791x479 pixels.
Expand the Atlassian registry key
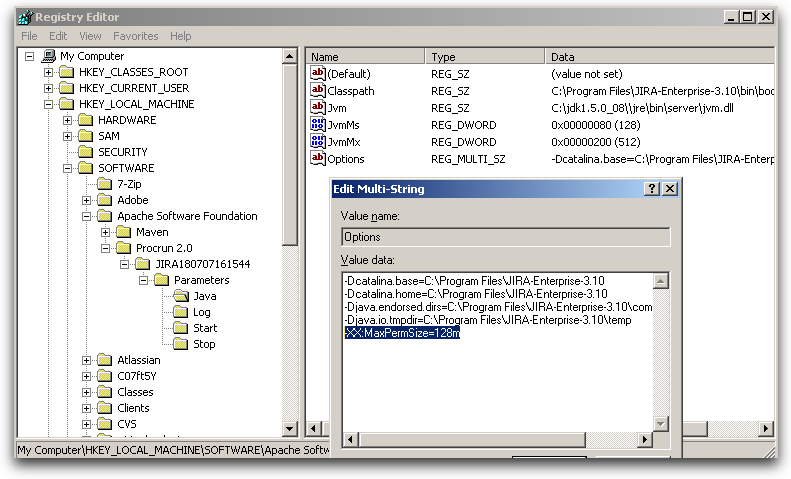tap(87, 360)
